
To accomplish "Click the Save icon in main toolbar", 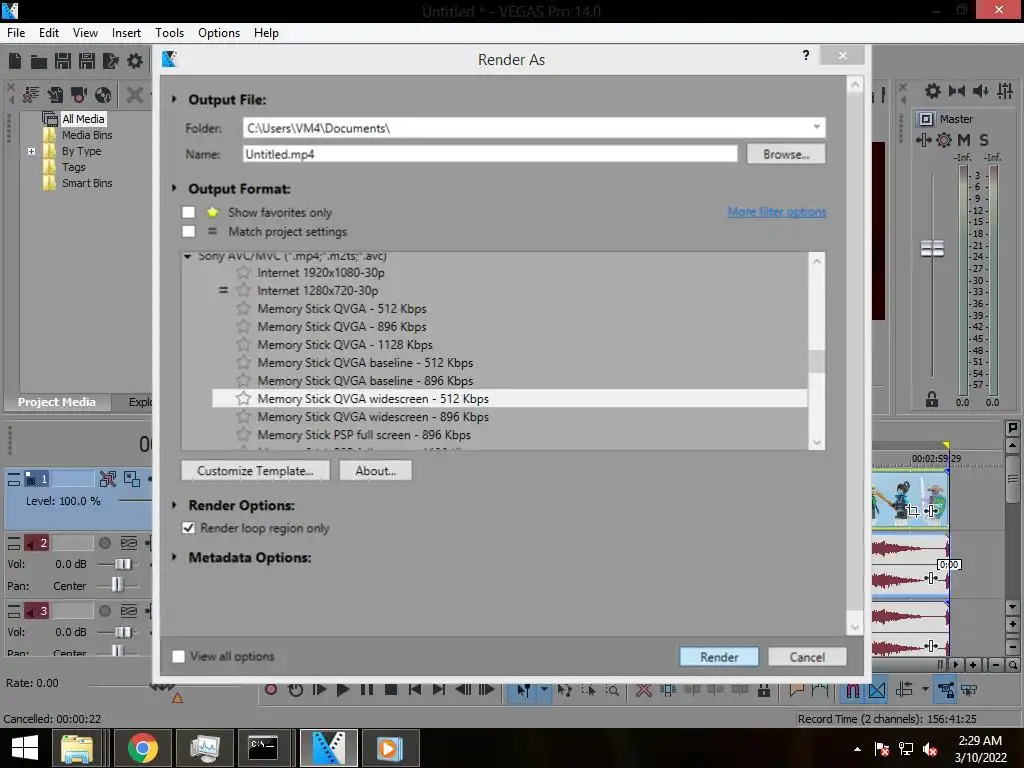I will tap(63, 61).
